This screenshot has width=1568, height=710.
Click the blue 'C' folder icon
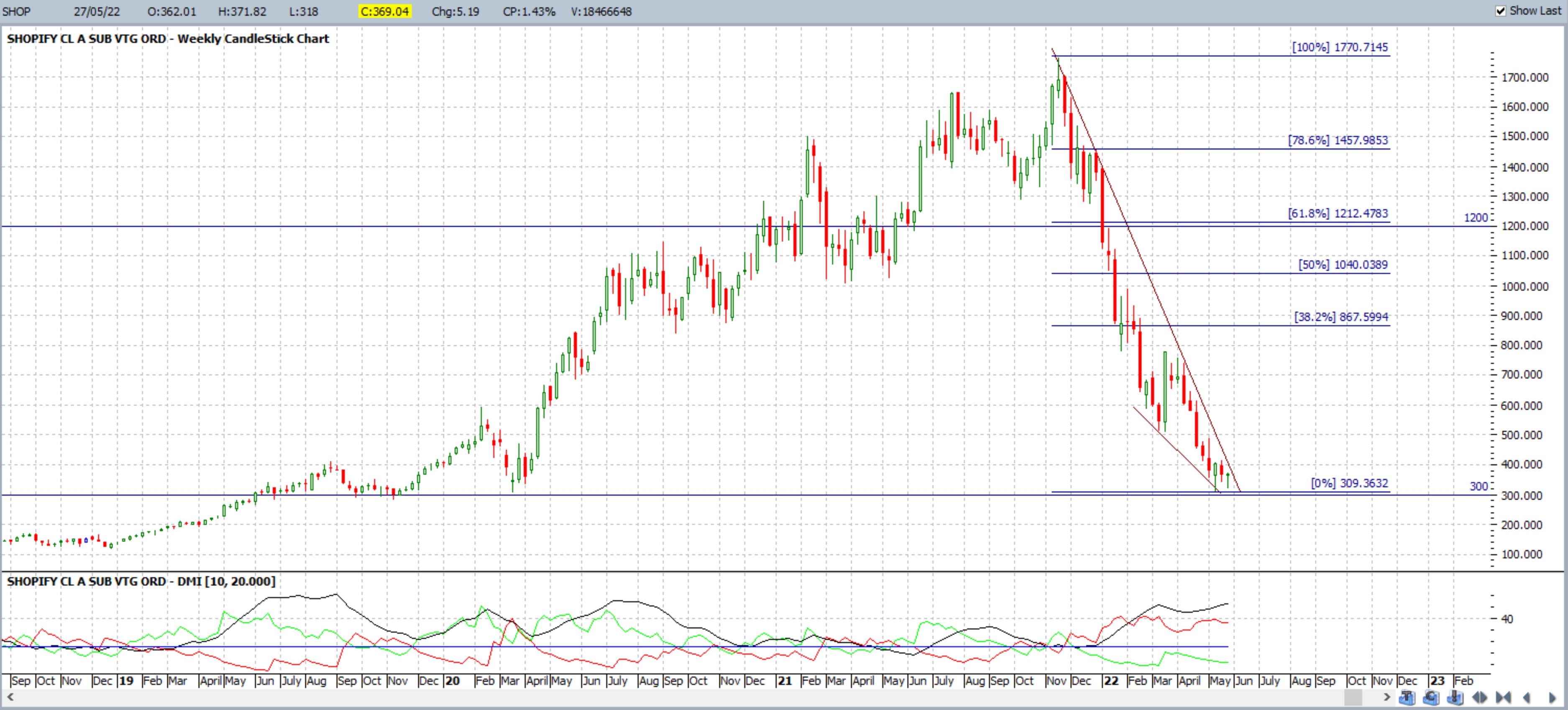click(1431, 697)
